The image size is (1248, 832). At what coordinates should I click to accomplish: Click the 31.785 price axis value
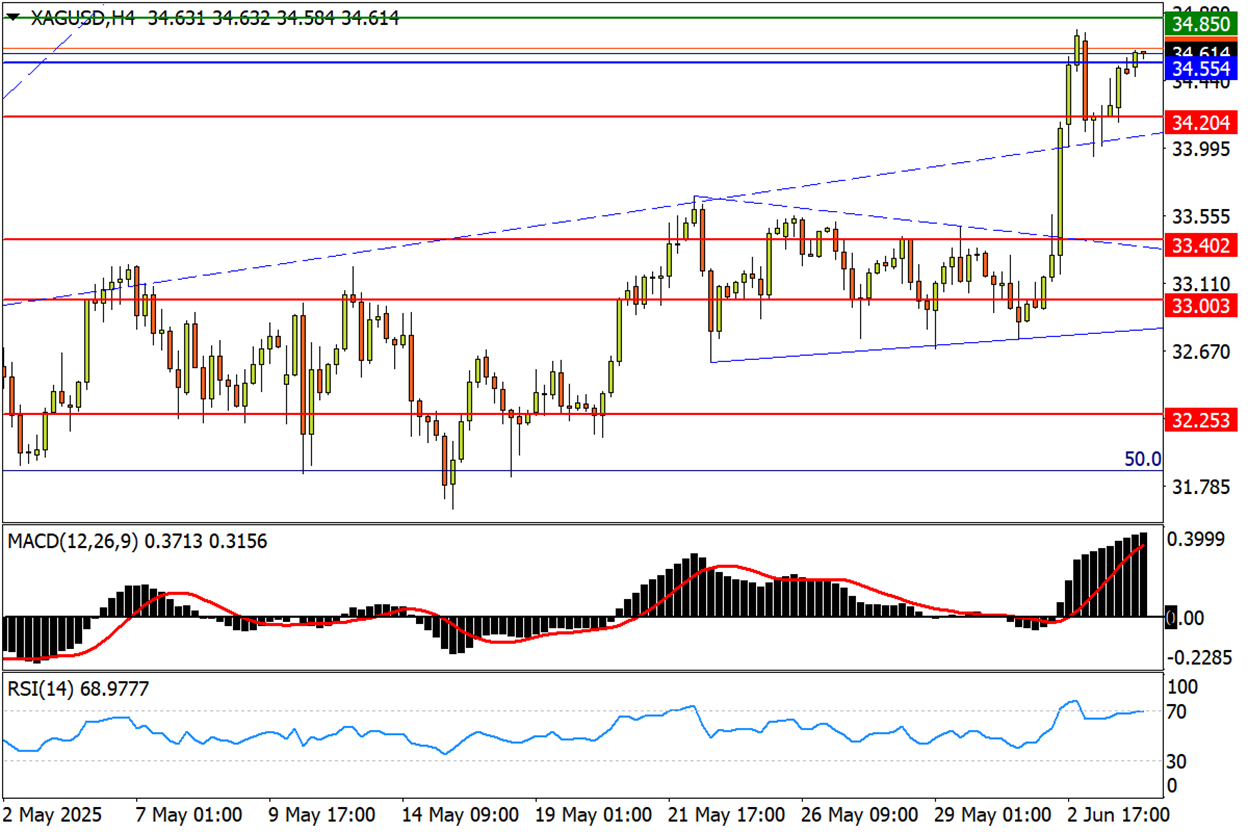point(1200,488)
